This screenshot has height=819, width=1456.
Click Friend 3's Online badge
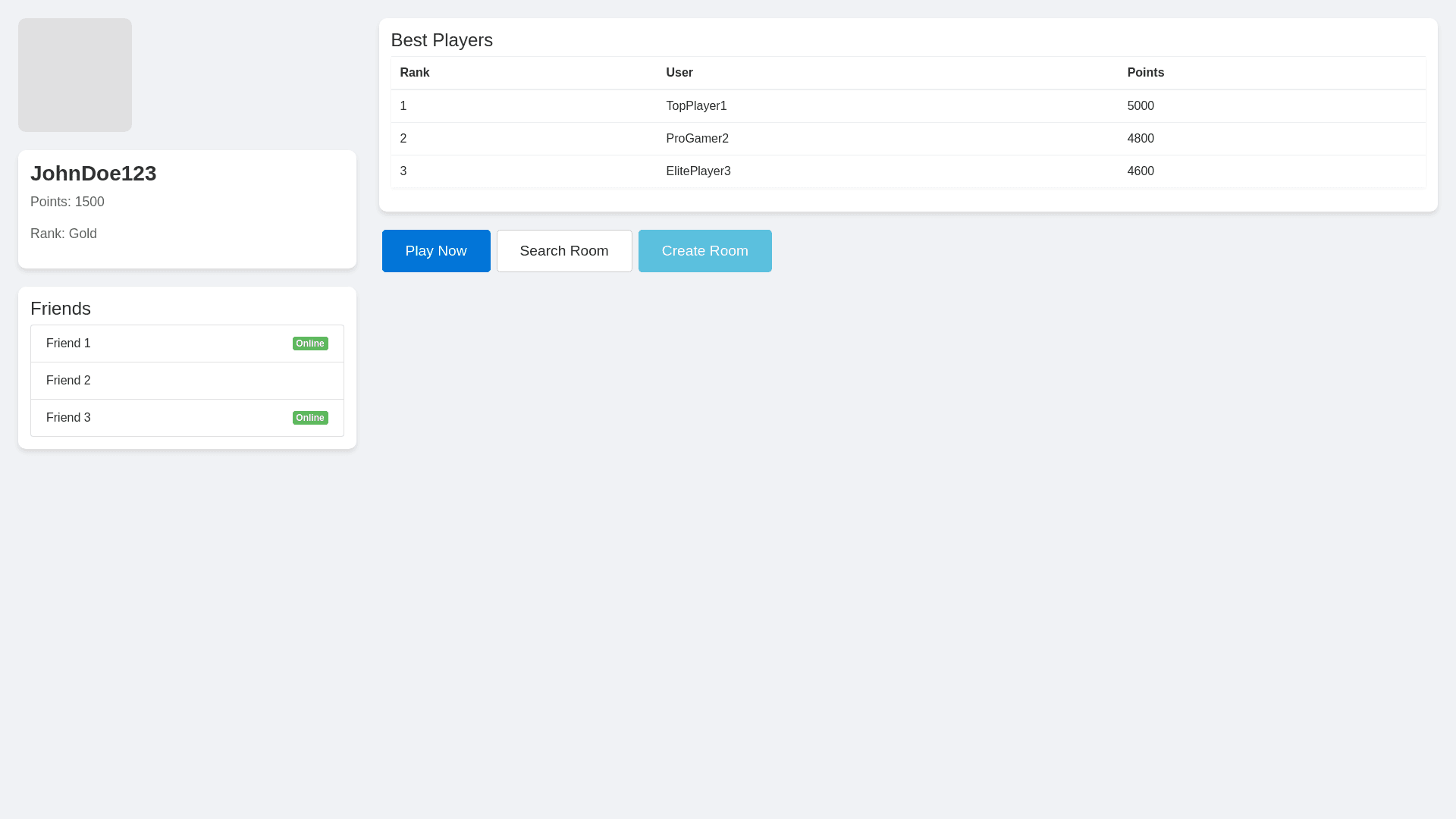[310, 418]
